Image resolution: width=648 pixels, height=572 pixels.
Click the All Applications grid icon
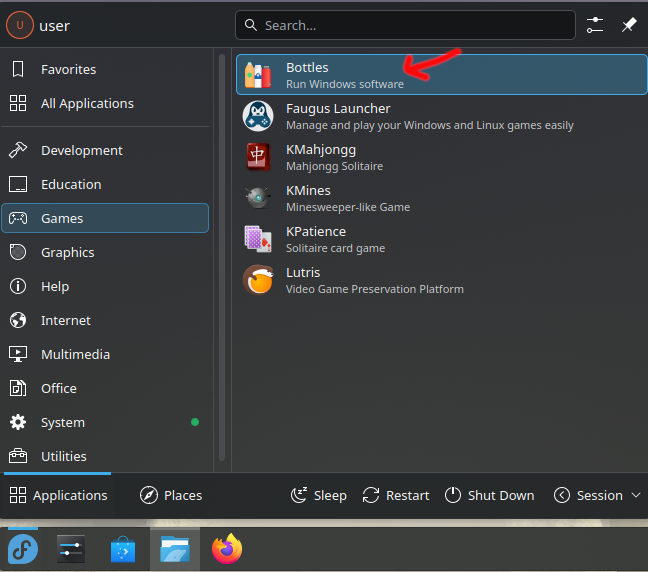[x=18, y=103]
